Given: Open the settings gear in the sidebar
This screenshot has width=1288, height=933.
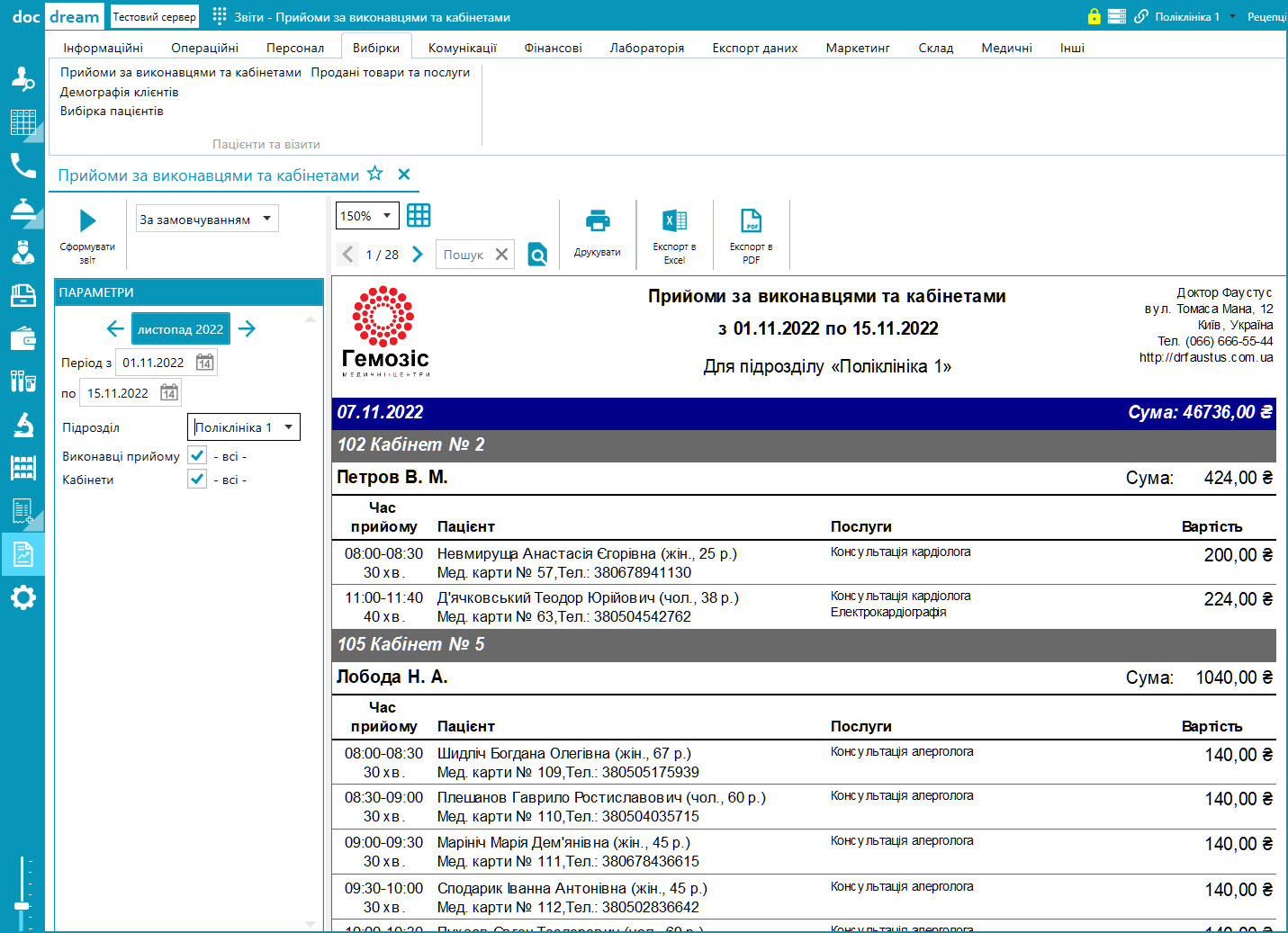Looking at the screenshot, I should [23, 597].
